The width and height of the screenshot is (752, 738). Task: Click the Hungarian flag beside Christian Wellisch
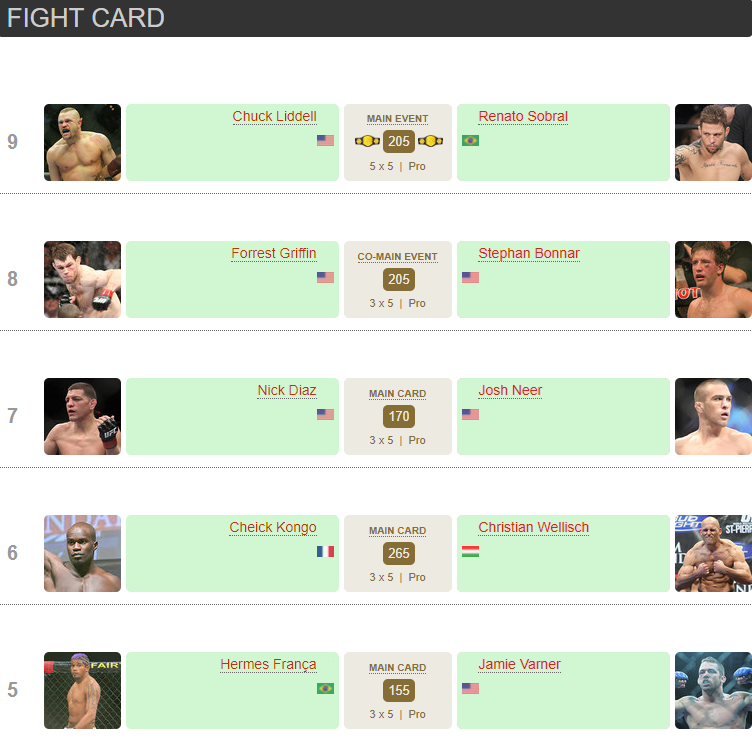(470, 552)
